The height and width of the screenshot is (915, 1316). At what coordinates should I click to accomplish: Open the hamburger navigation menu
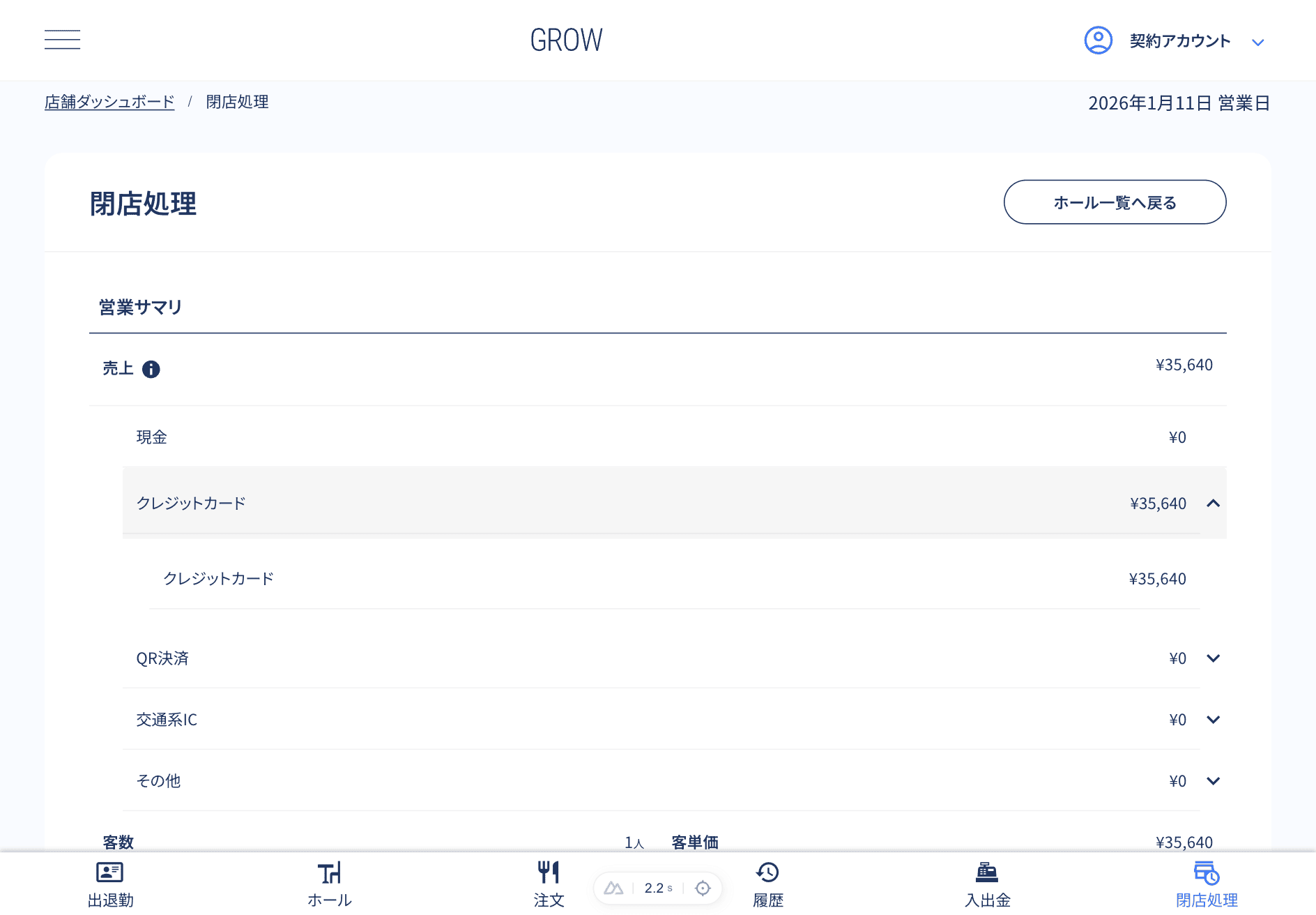(x=62, y=40)
